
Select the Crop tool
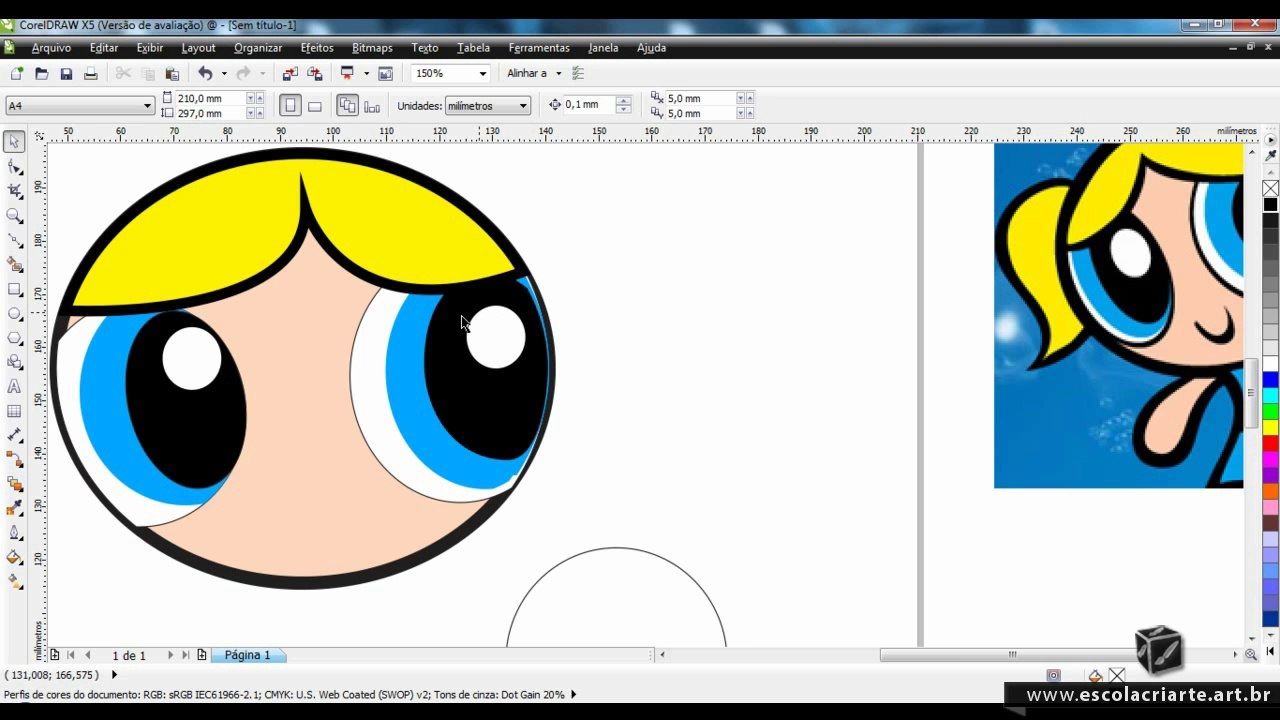[x=15, y=191]
